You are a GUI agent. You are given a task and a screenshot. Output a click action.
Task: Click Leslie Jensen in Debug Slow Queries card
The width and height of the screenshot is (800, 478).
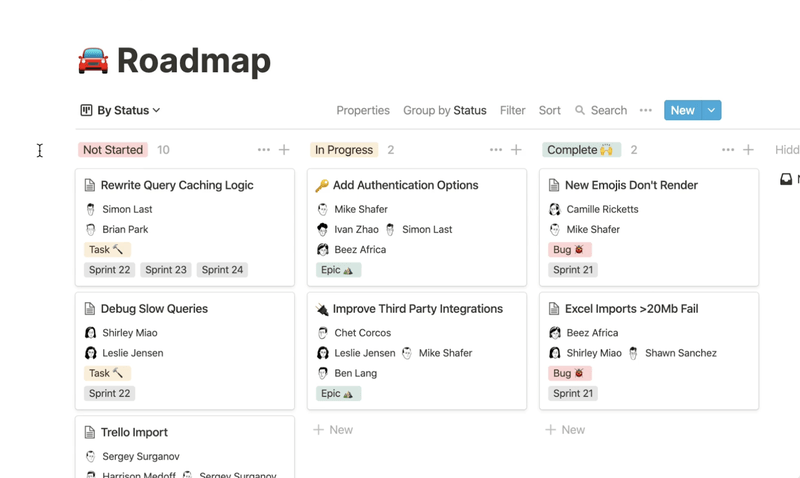(133, 353)
